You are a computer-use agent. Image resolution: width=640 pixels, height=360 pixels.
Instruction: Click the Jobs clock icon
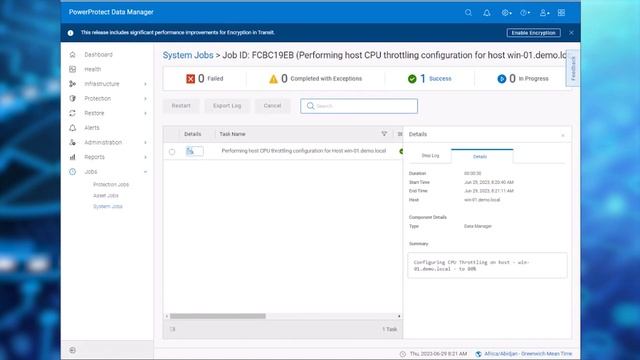[73, 172]
